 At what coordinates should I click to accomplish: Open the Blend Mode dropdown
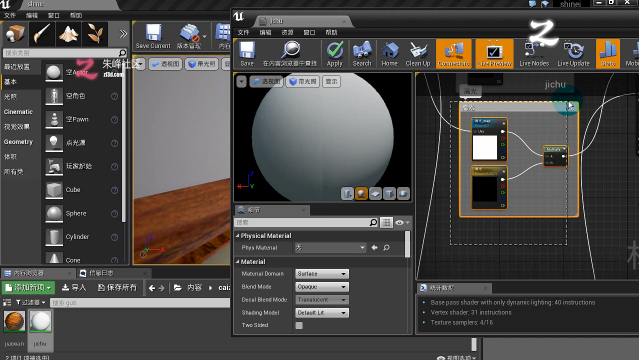click(x=322, y=287)
